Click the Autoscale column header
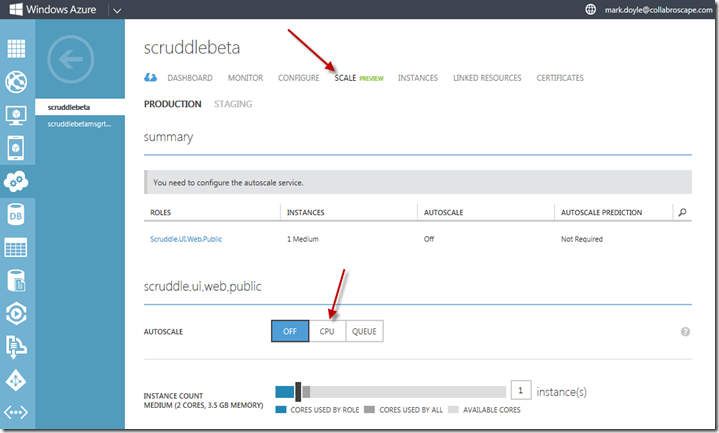 click(443, 212)
